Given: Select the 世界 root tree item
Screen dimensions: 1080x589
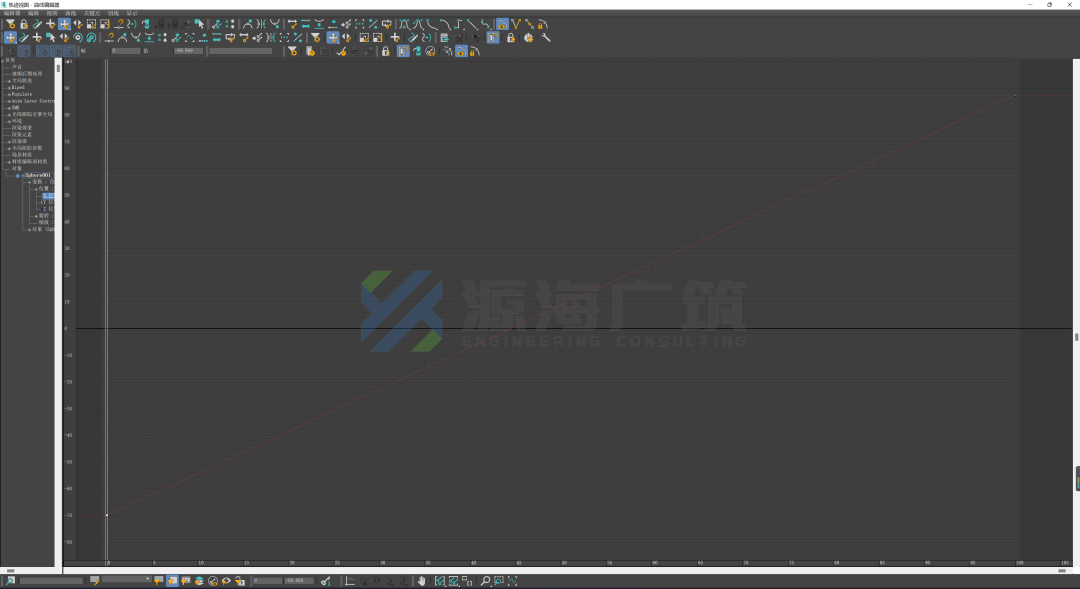Looking at the screenshot, I should coord(10,61).
